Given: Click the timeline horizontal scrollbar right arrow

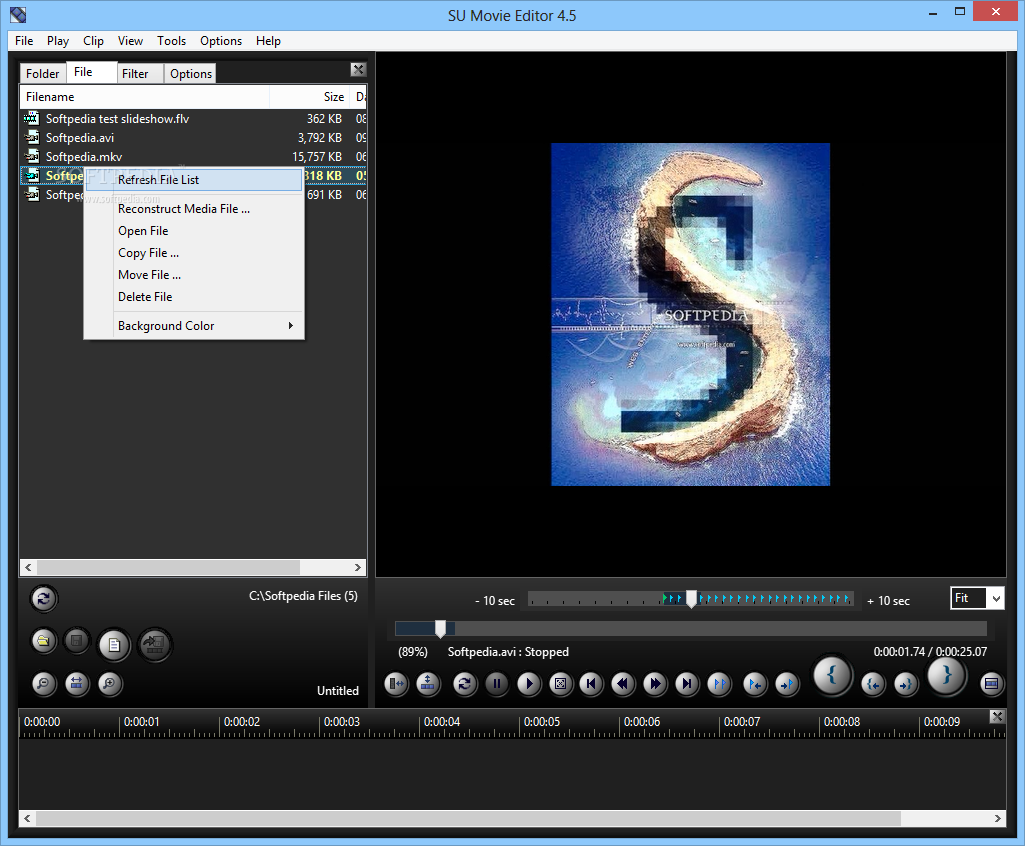Looking at the screenshot, I should tap(998, 818).
